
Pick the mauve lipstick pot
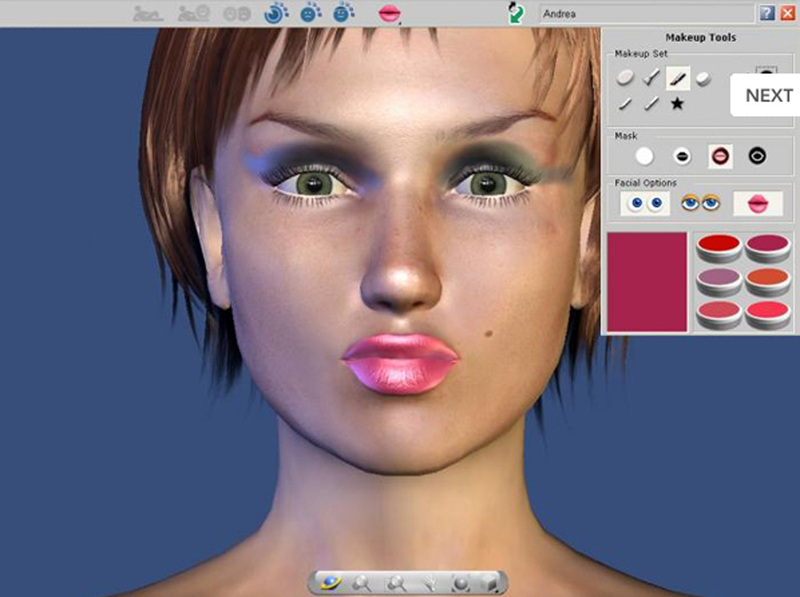point(719,281)
